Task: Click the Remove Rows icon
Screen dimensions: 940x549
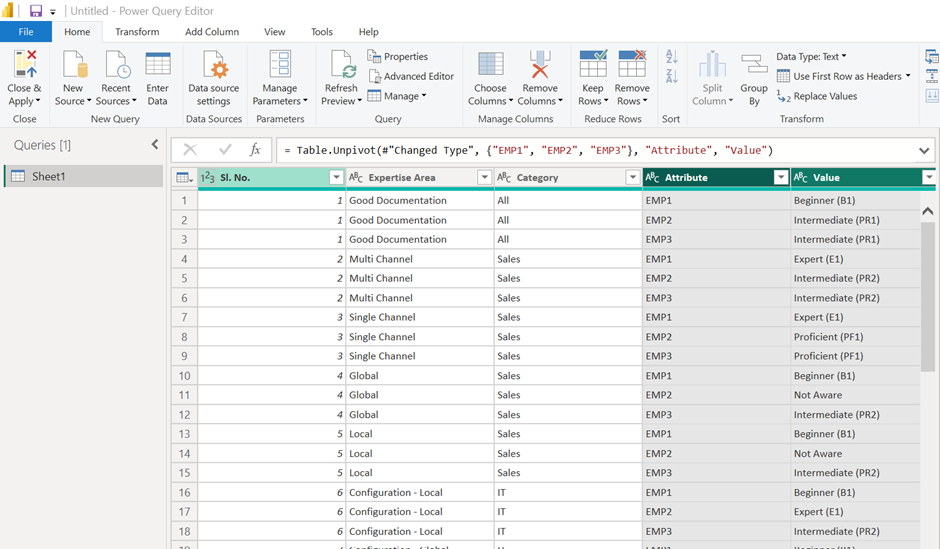Action: (x=632, y=64)
